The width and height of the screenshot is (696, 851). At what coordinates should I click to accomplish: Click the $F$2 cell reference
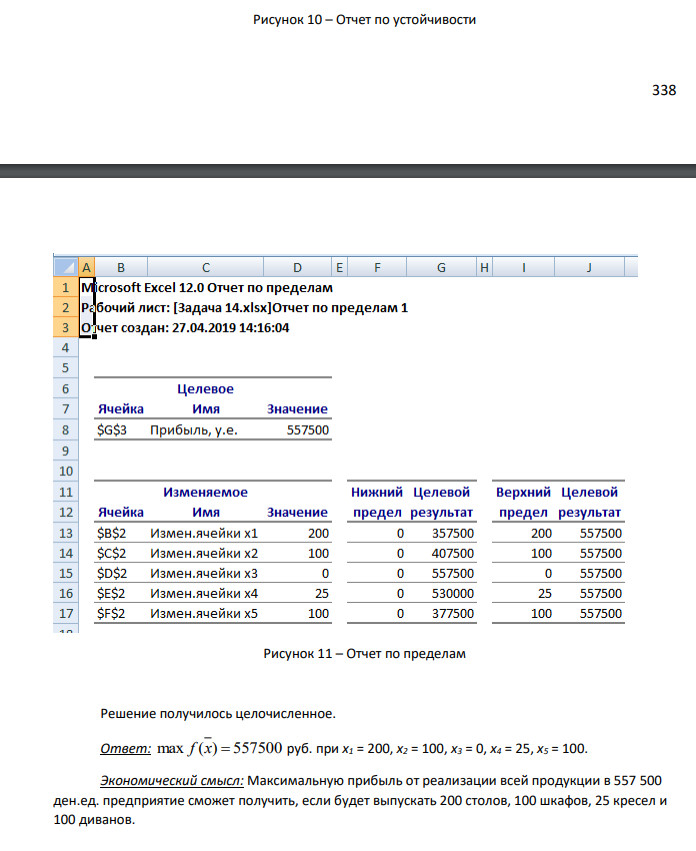111,613
